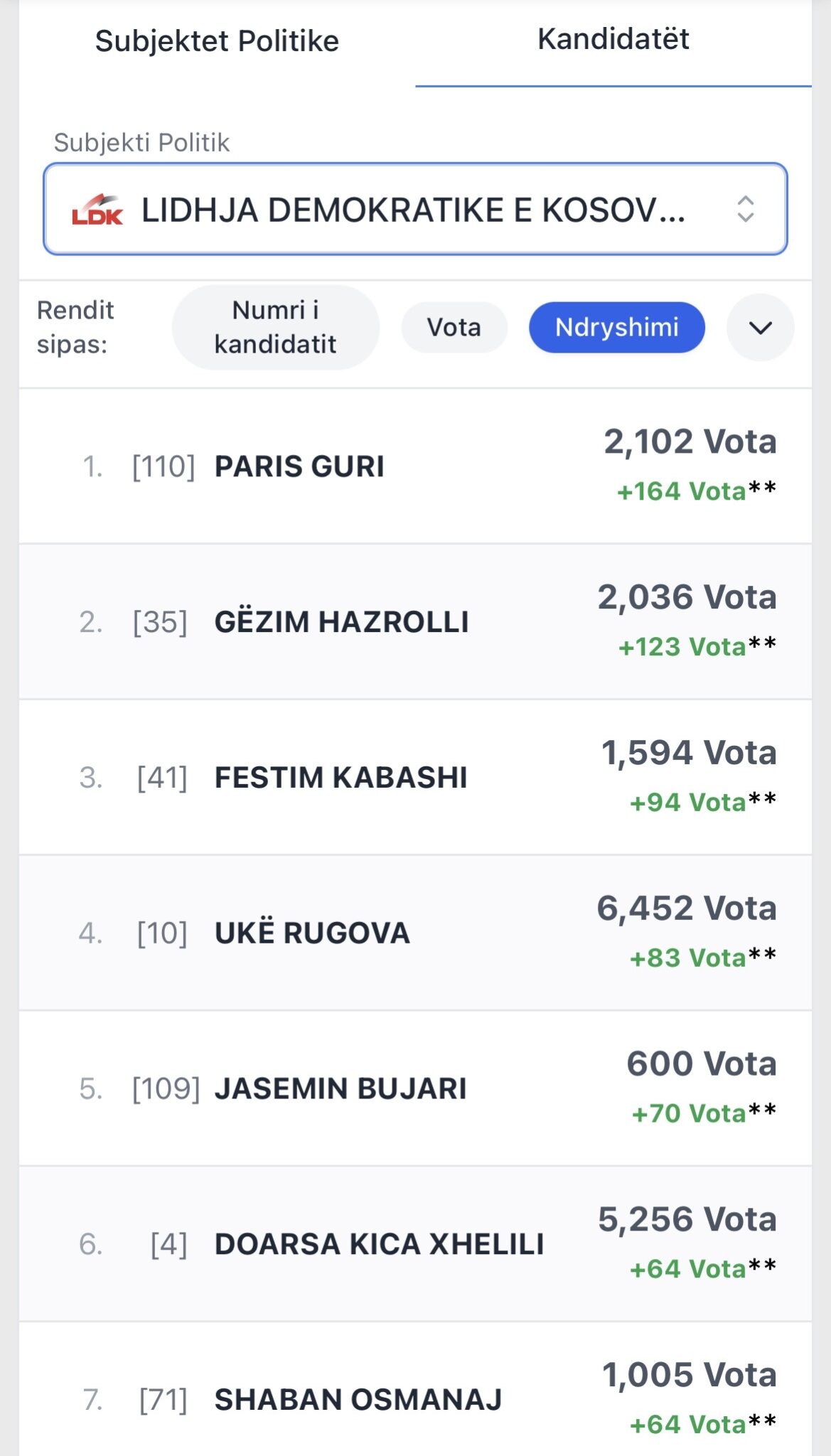The image size is (831, 1456).
Task: Expand sort options with chevron button
Action: 760,328
